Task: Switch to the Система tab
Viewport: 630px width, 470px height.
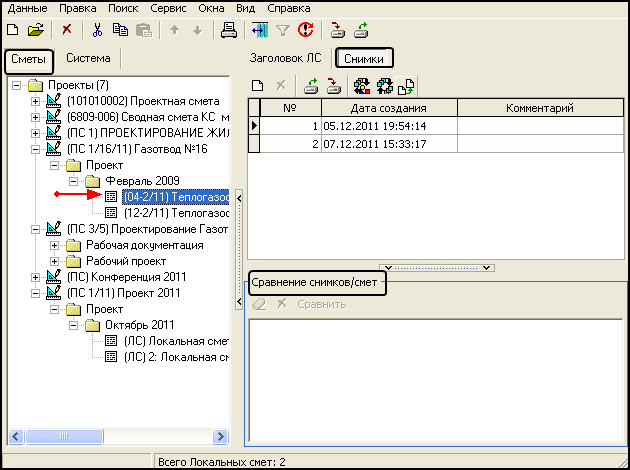Action: click(88, 59)
